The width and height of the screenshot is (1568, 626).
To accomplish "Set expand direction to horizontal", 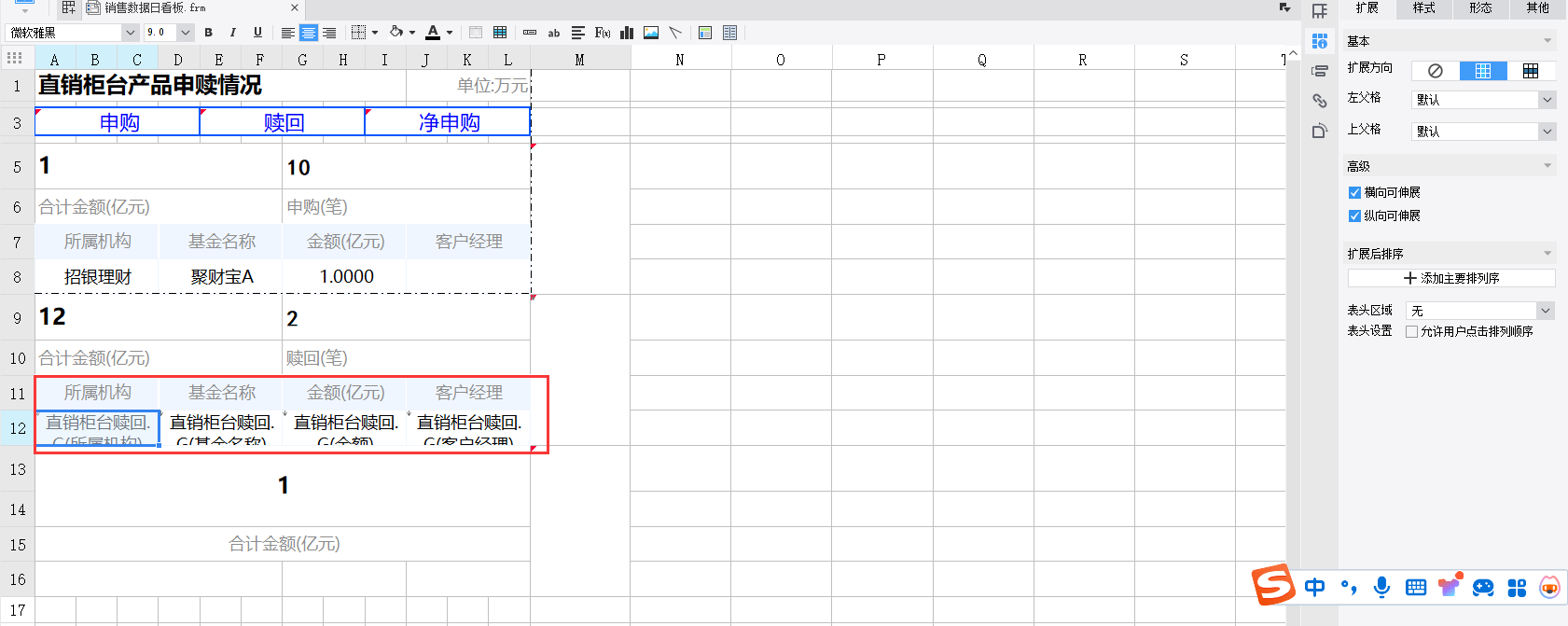I will [x=1531, y=71].
